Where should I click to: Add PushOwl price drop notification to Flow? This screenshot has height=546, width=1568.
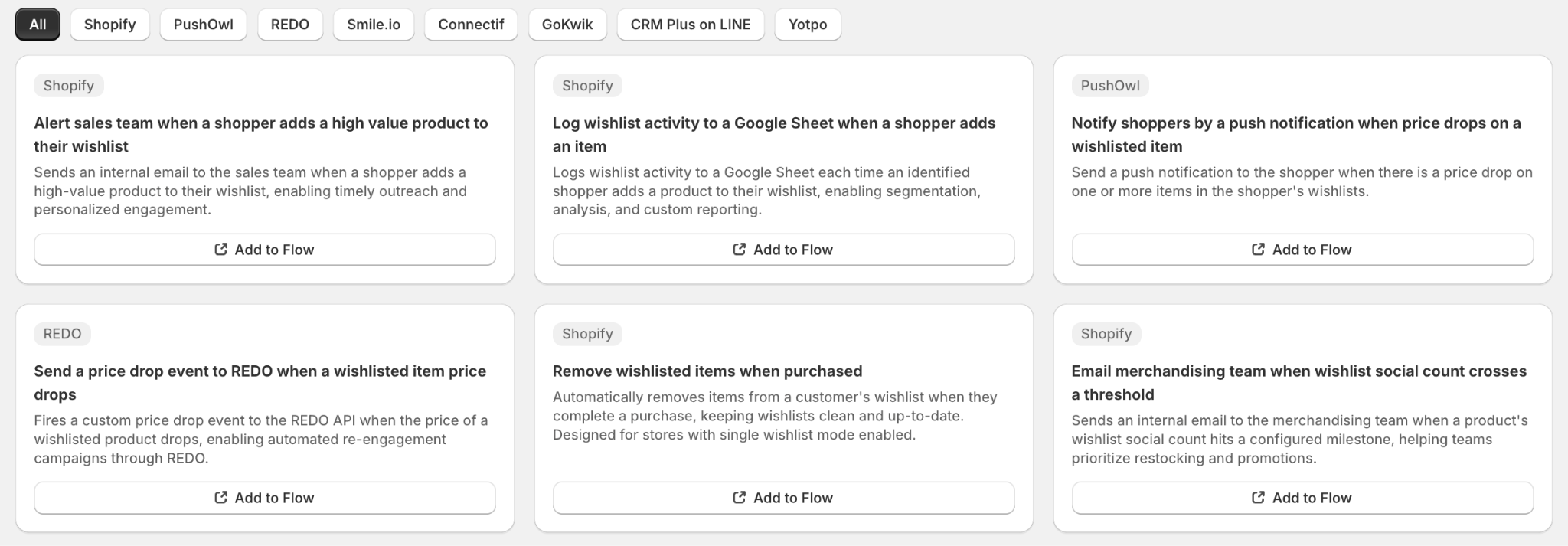tap(1302, 250)
